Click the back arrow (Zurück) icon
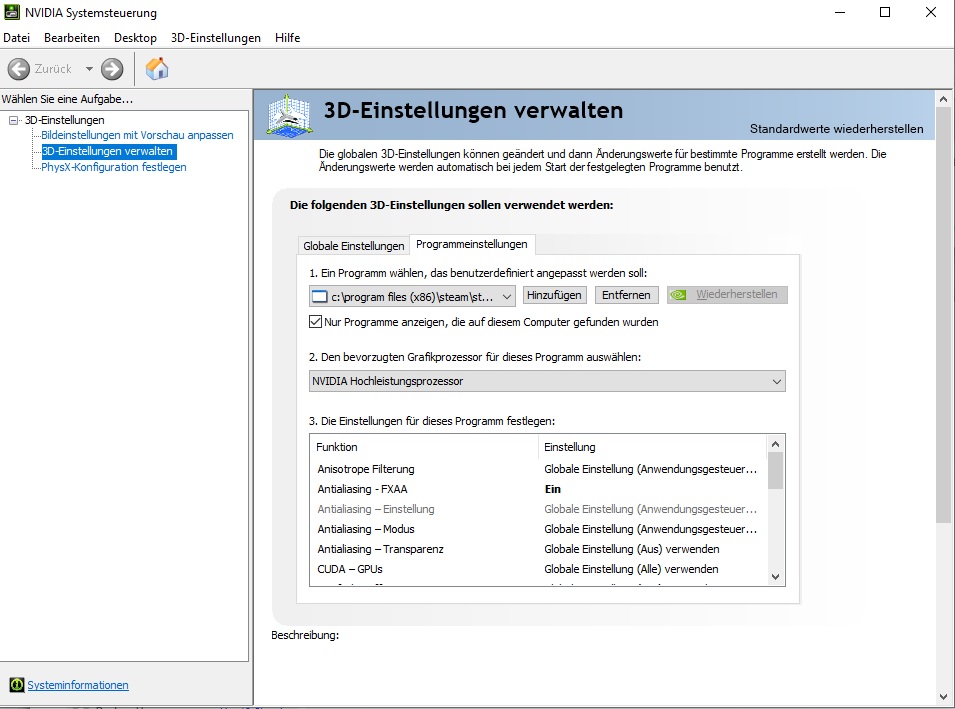This screenshot has width=955, height=709. (x=19, y=69)
